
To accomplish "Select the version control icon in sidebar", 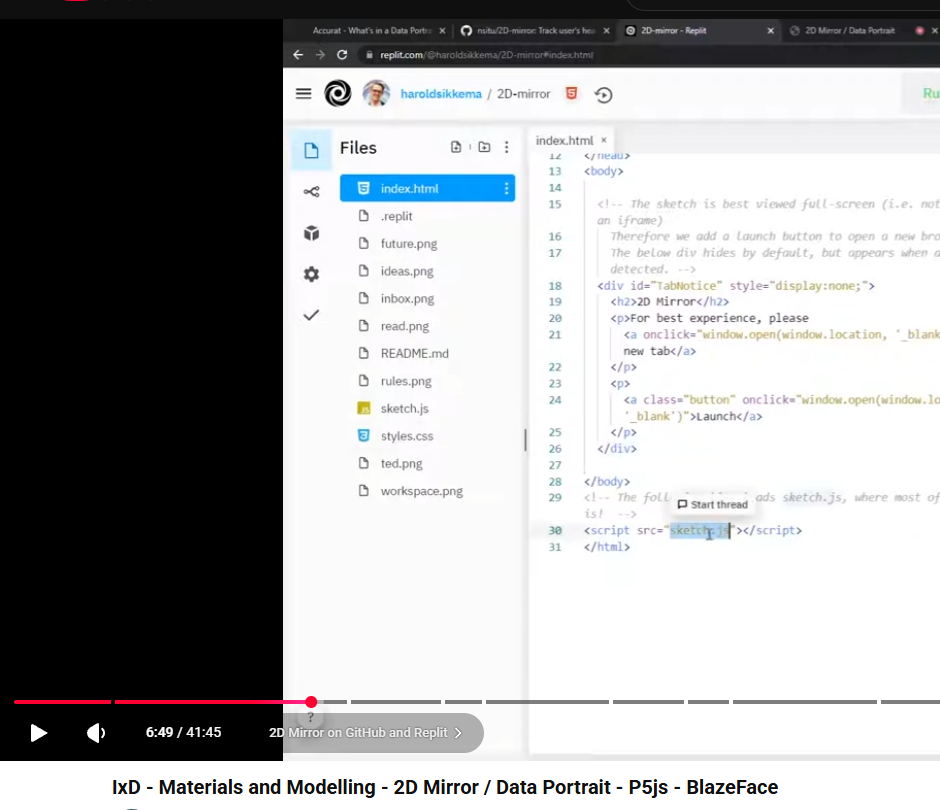I will 311,189.
